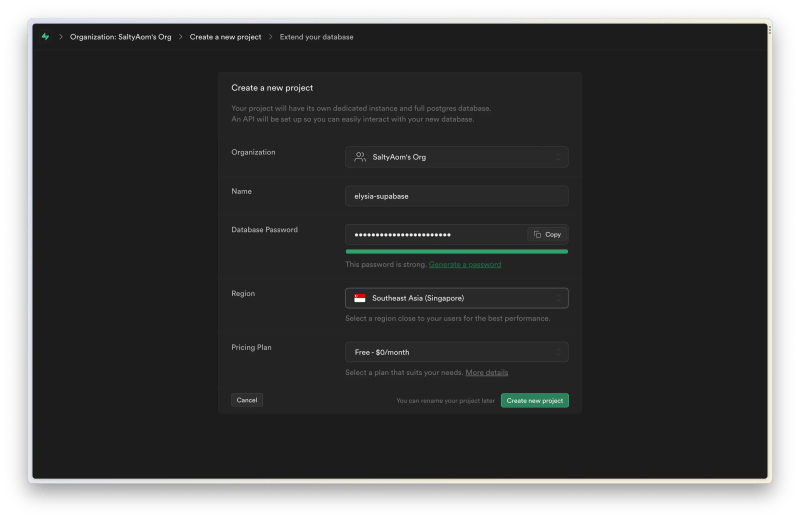800x520 pixels.
Task: Click the Create new project button
Action: point(535,401)
